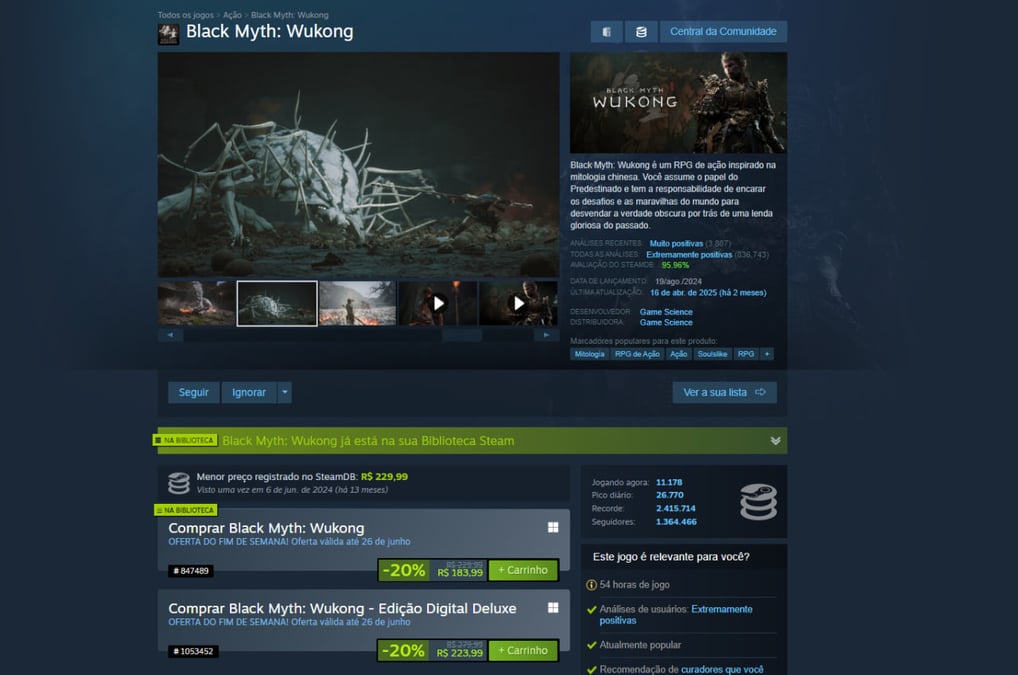The image size is (1018, 675).
Task: Click the Ignorar button
Action: point(249,392)
